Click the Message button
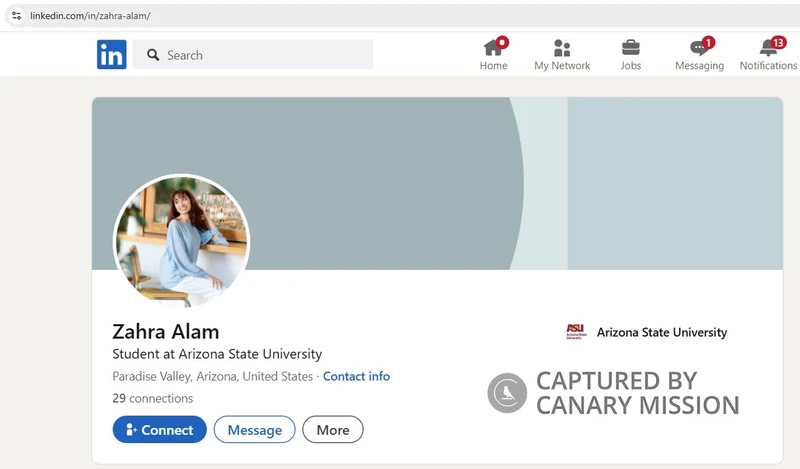 click(x=255, y=430)
